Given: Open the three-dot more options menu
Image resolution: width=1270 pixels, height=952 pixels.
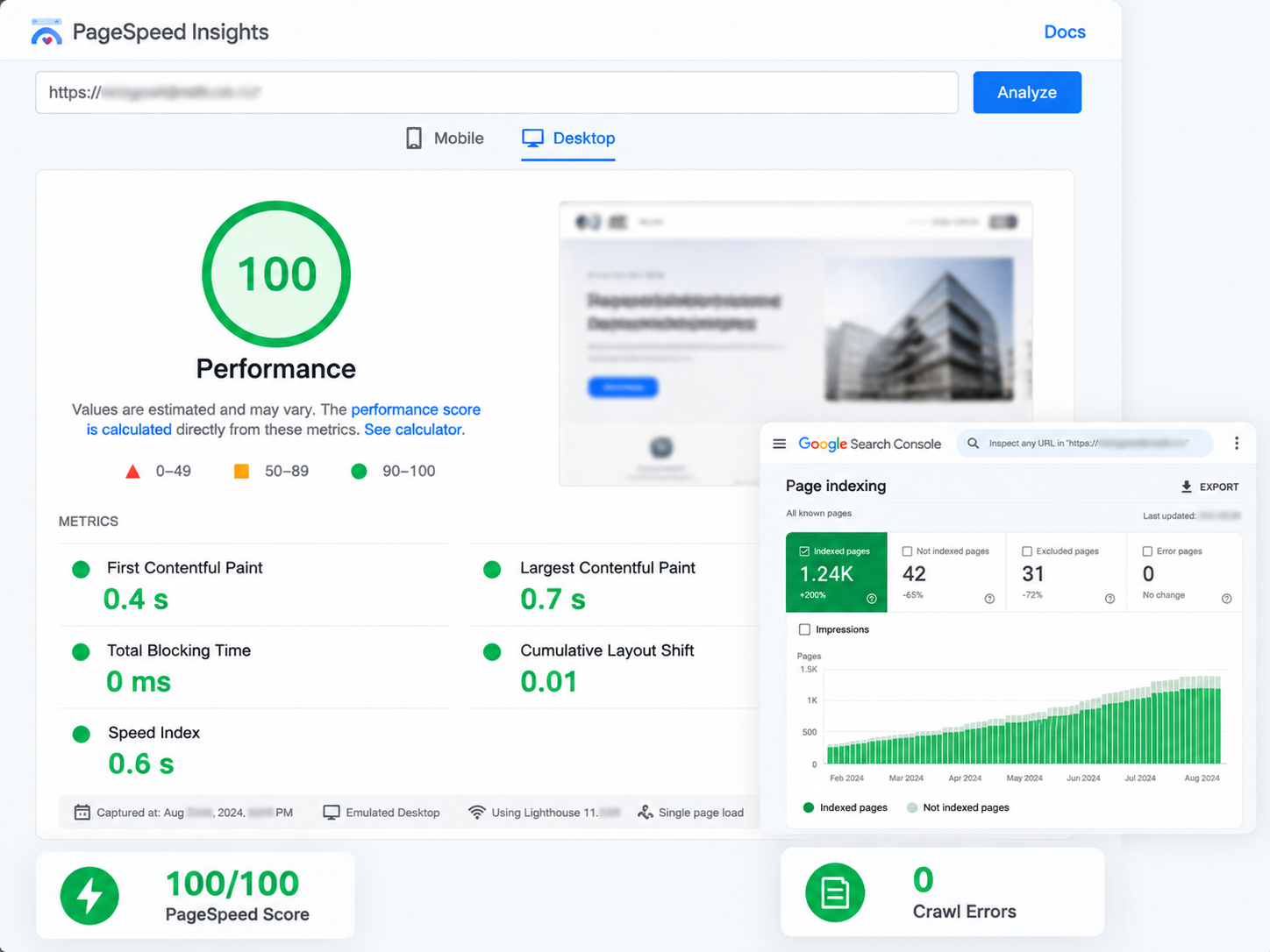Looking at the screenshot, I should [x=1237, y=444].
